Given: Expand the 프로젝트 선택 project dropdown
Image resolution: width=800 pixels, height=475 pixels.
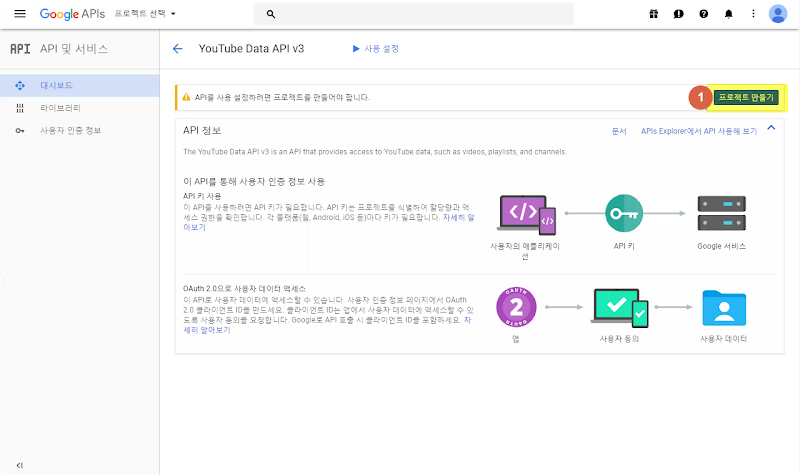Looking at the screenshot, I should point(145,14).
